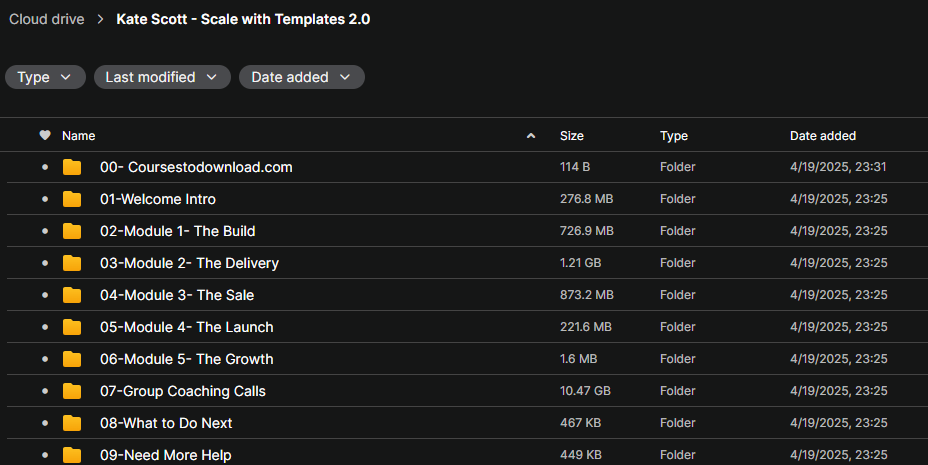Toggle the Name sort direction arrow
Screen dimensions: 928x465
click(531, 135)
